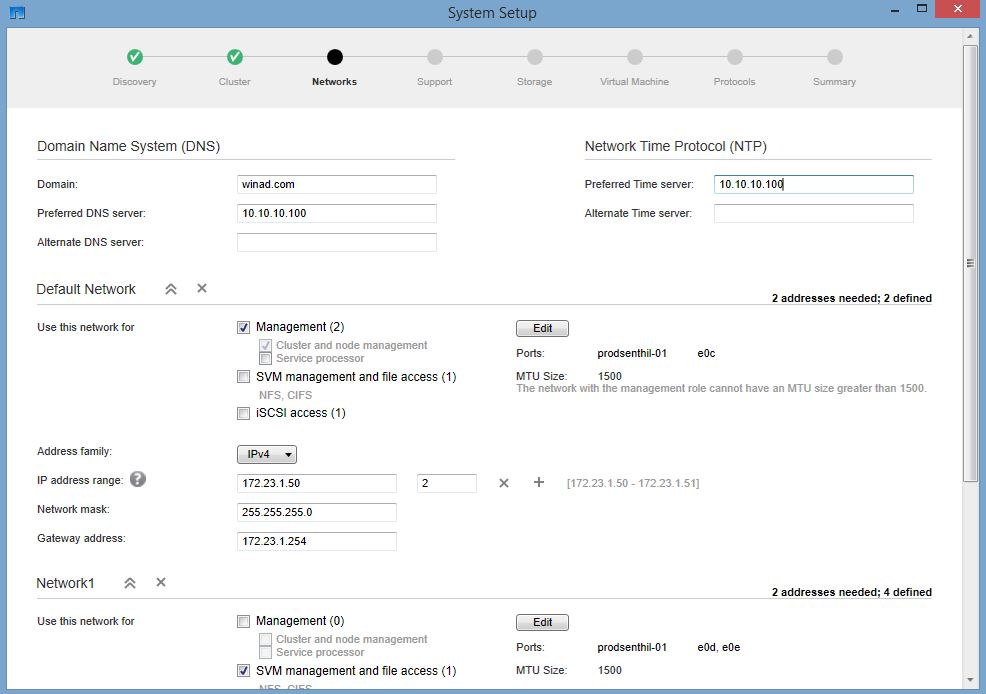Screen dimensions: 986x694
Task: Remove the Default Network section via its X icon
Action: pos(201,288)
